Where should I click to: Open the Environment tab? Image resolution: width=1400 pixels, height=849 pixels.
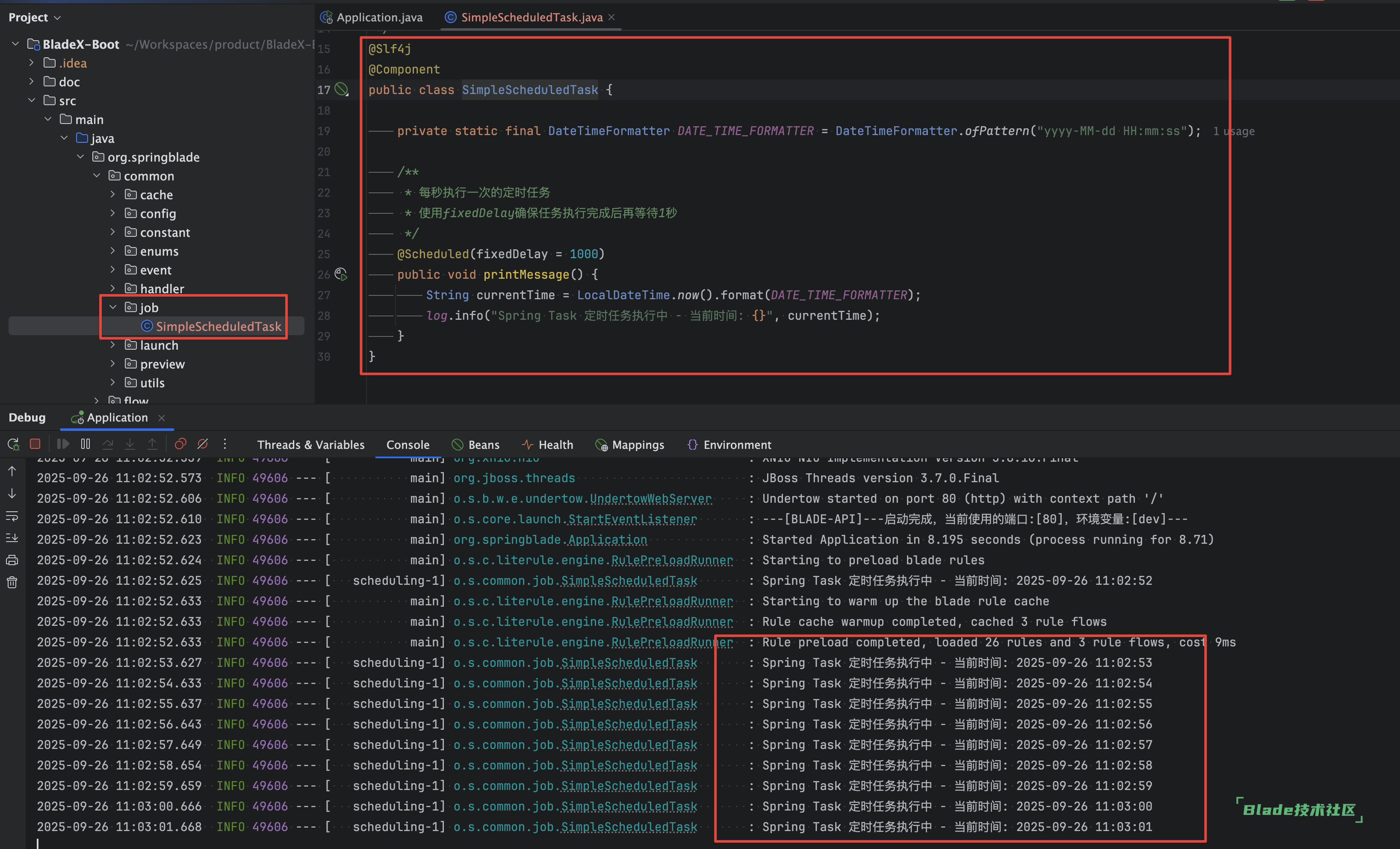click(x=730, y=445)
